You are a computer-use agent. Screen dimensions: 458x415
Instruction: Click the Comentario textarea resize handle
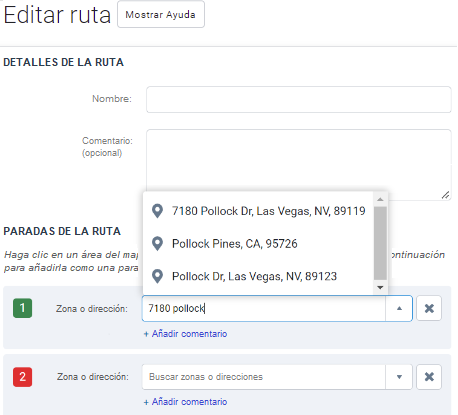point(446,195)
